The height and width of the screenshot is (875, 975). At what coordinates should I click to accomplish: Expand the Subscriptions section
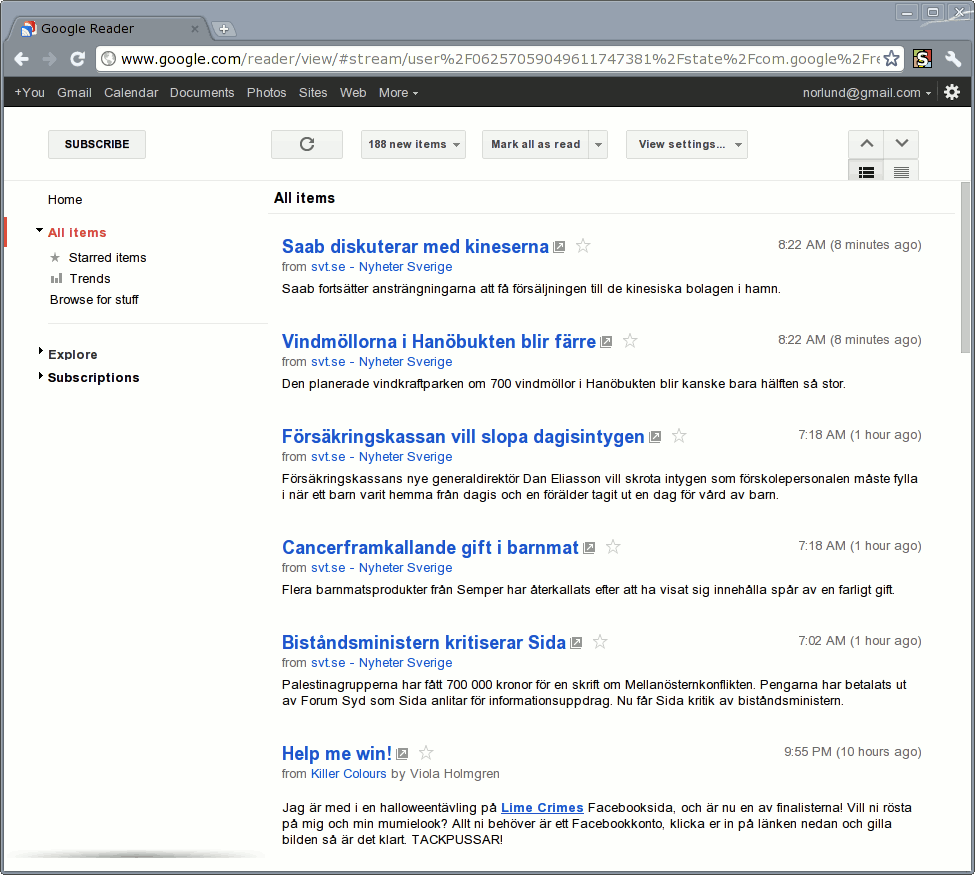[x=40, y=376]
